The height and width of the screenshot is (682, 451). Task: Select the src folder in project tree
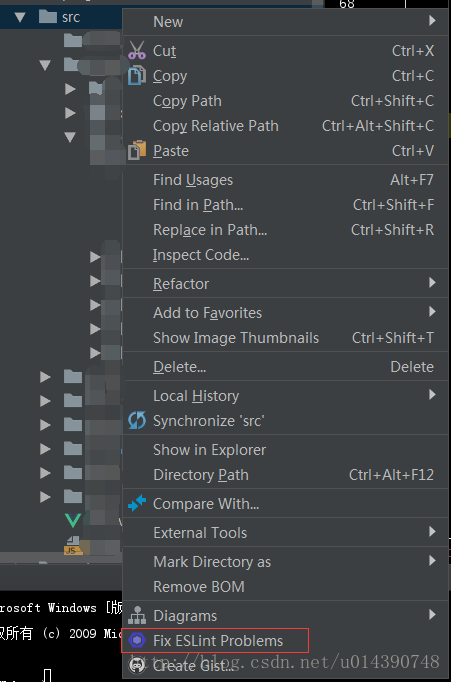tap(71, 17)
